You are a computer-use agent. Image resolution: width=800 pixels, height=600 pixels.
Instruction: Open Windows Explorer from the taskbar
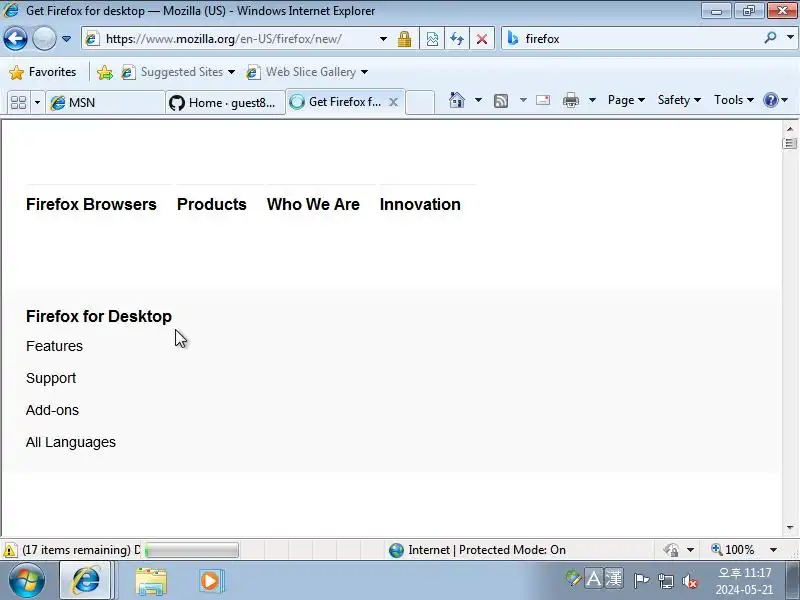coord(151,581)
